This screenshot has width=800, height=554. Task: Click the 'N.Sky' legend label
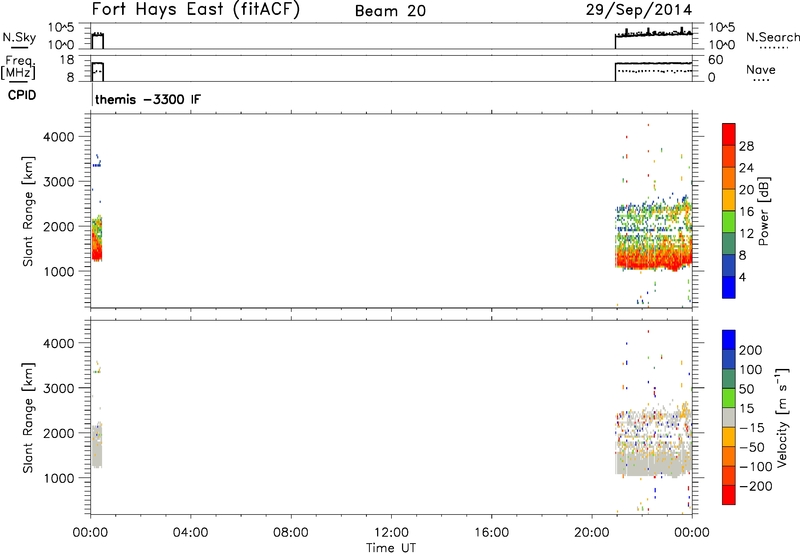(19, 37)
